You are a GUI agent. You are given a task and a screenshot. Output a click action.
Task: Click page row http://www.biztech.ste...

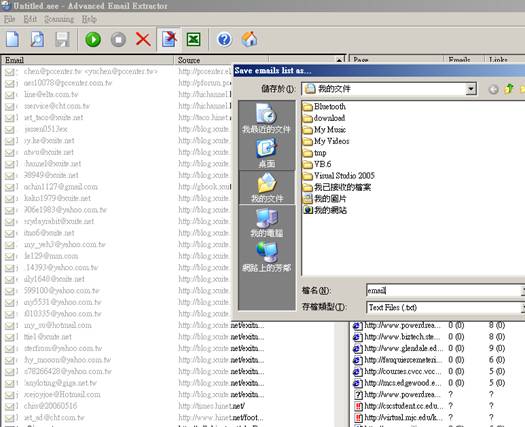pyautogui.click(x=398, y=337)
